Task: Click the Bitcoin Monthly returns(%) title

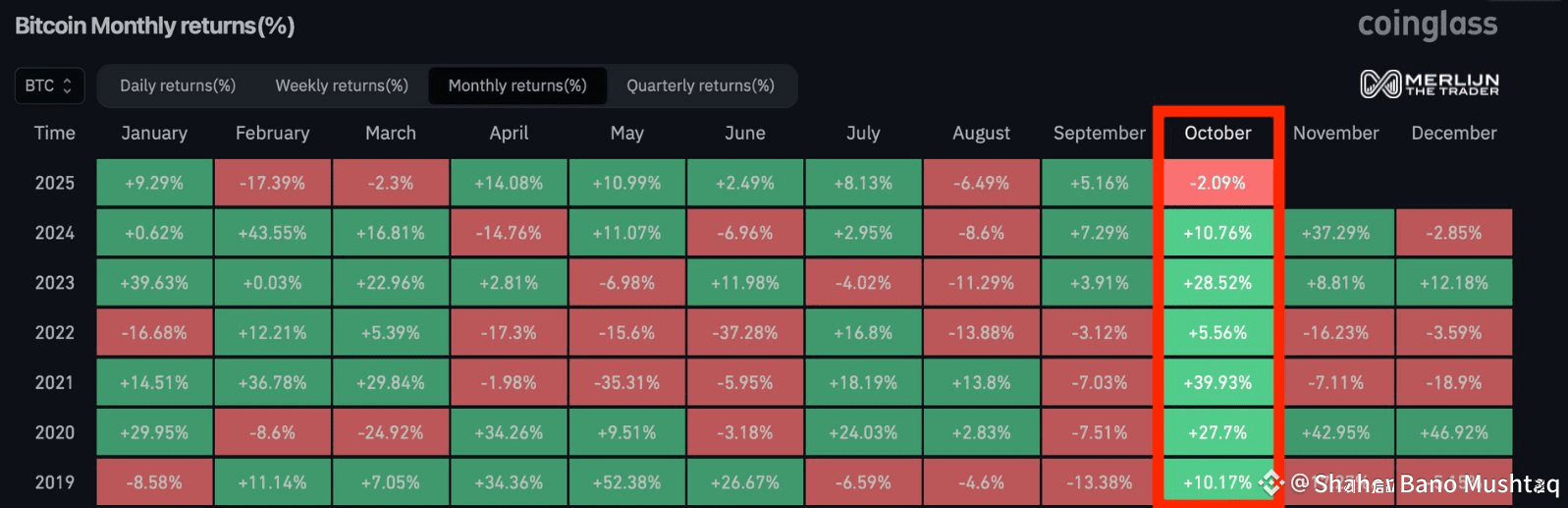Action: pos(154,26)
